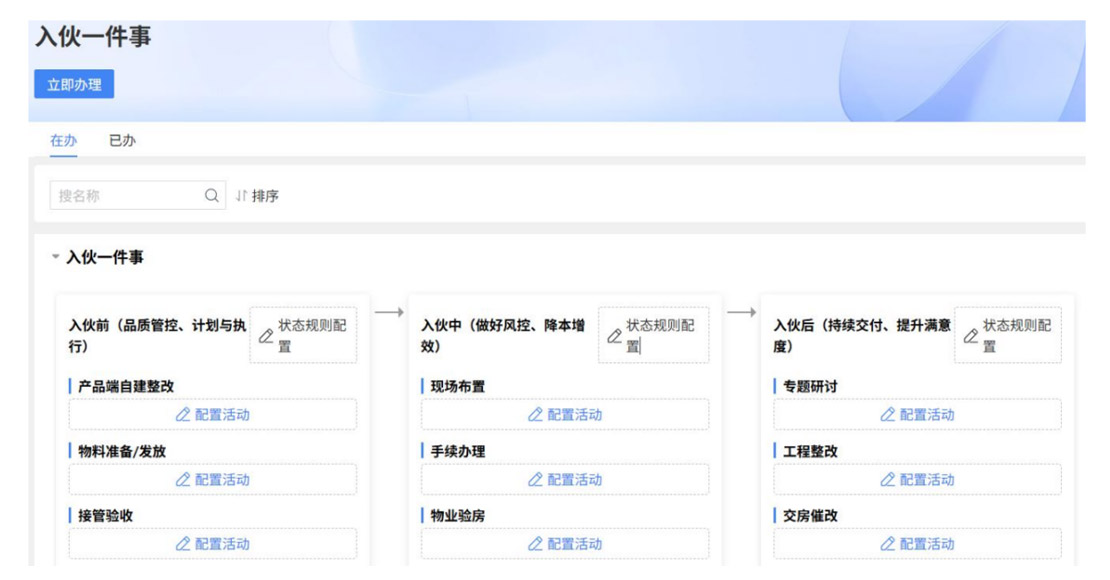Screen dimensions: 1110x580
Task: Click the 立即办理 button
Action: click(x=74, y=85)
